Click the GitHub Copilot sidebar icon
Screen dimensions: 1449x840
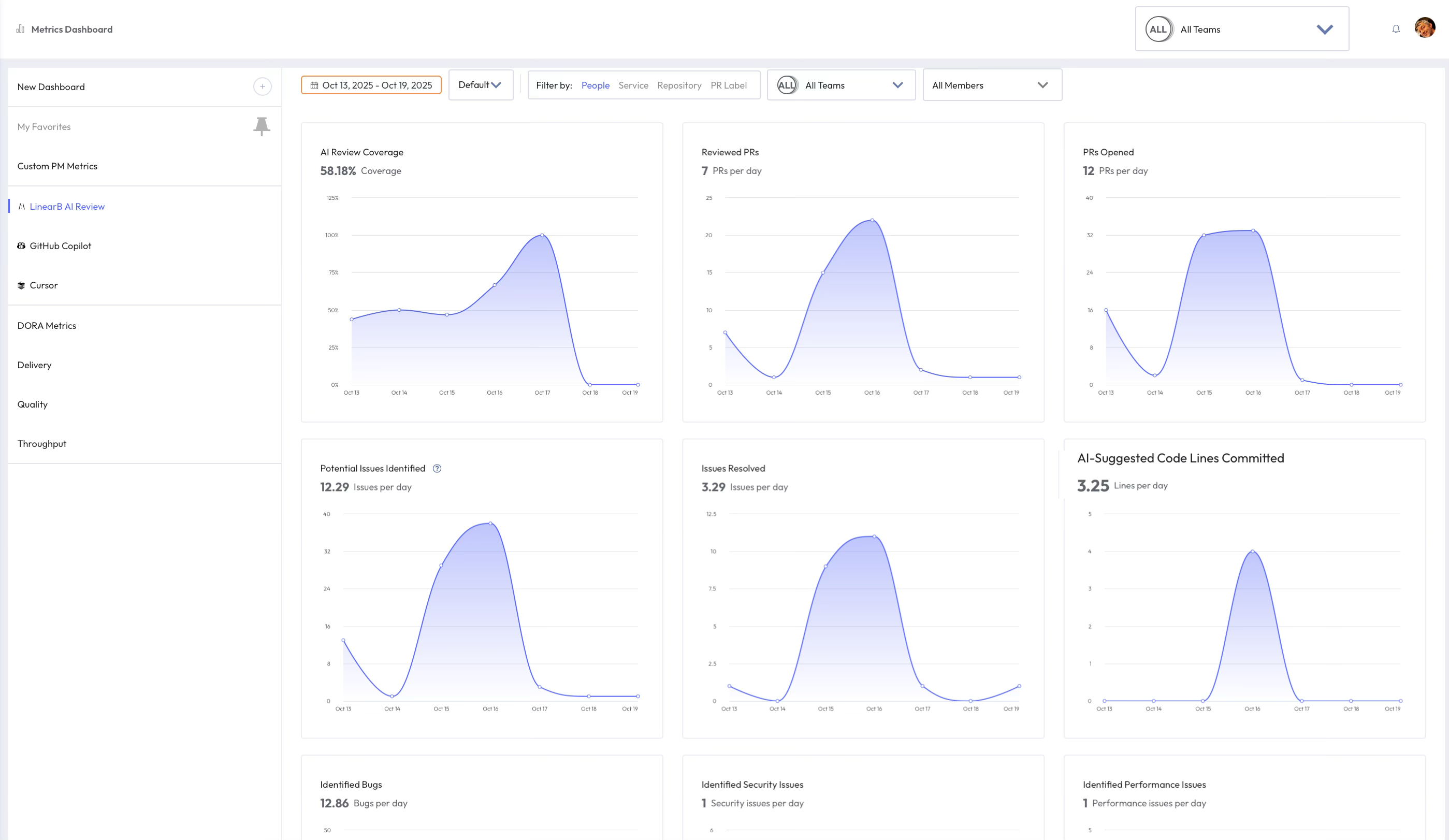21,246
